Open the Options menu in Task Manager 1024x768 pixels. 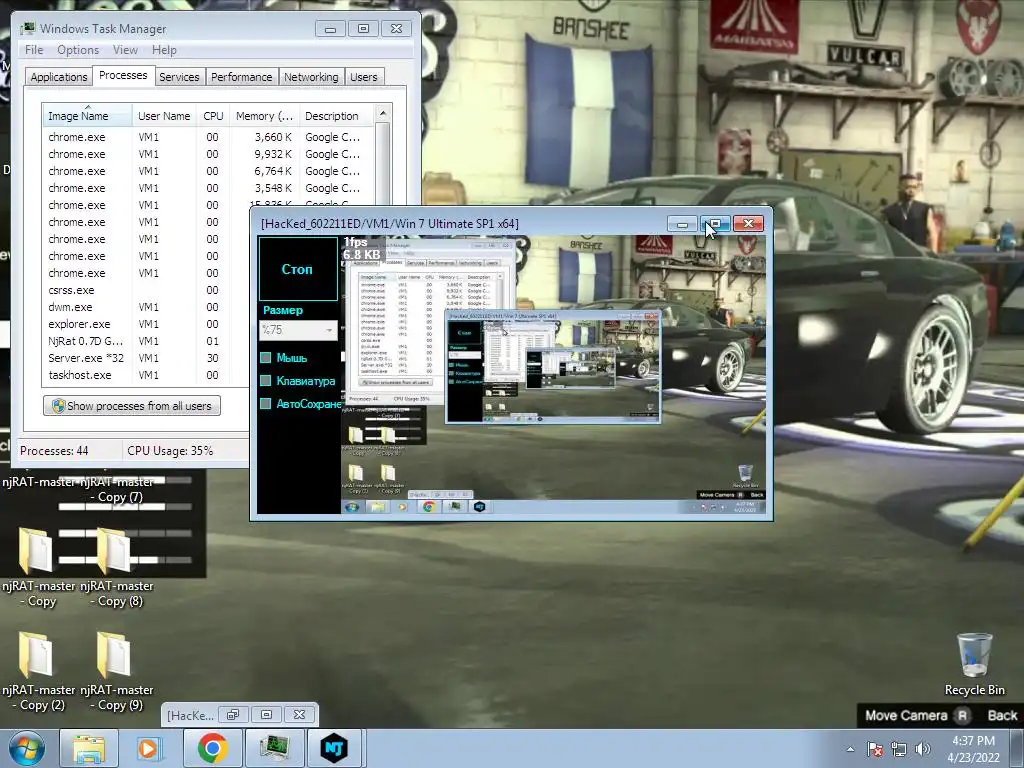78,50
